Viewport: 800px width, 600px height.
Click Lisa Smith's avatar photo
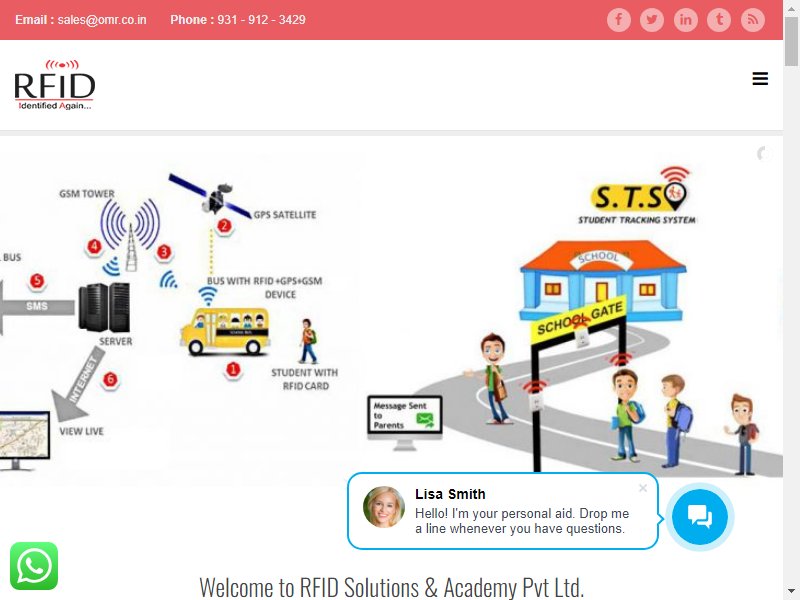click(384, 507)
